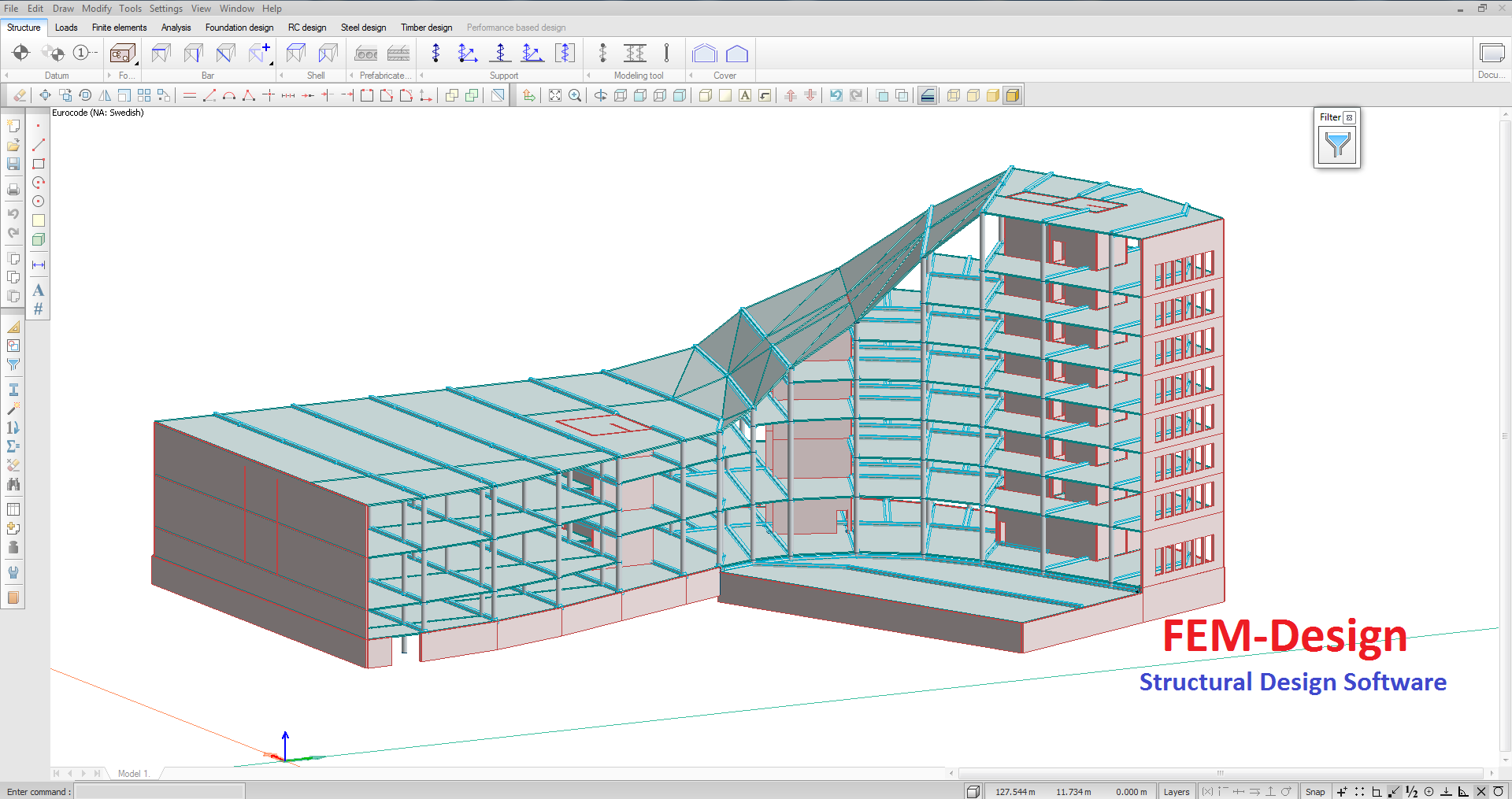The height and width of the screenshot is (799, 1512).
Task: Click the binoculars find icon in left sidebar
Action: (13, 484)
